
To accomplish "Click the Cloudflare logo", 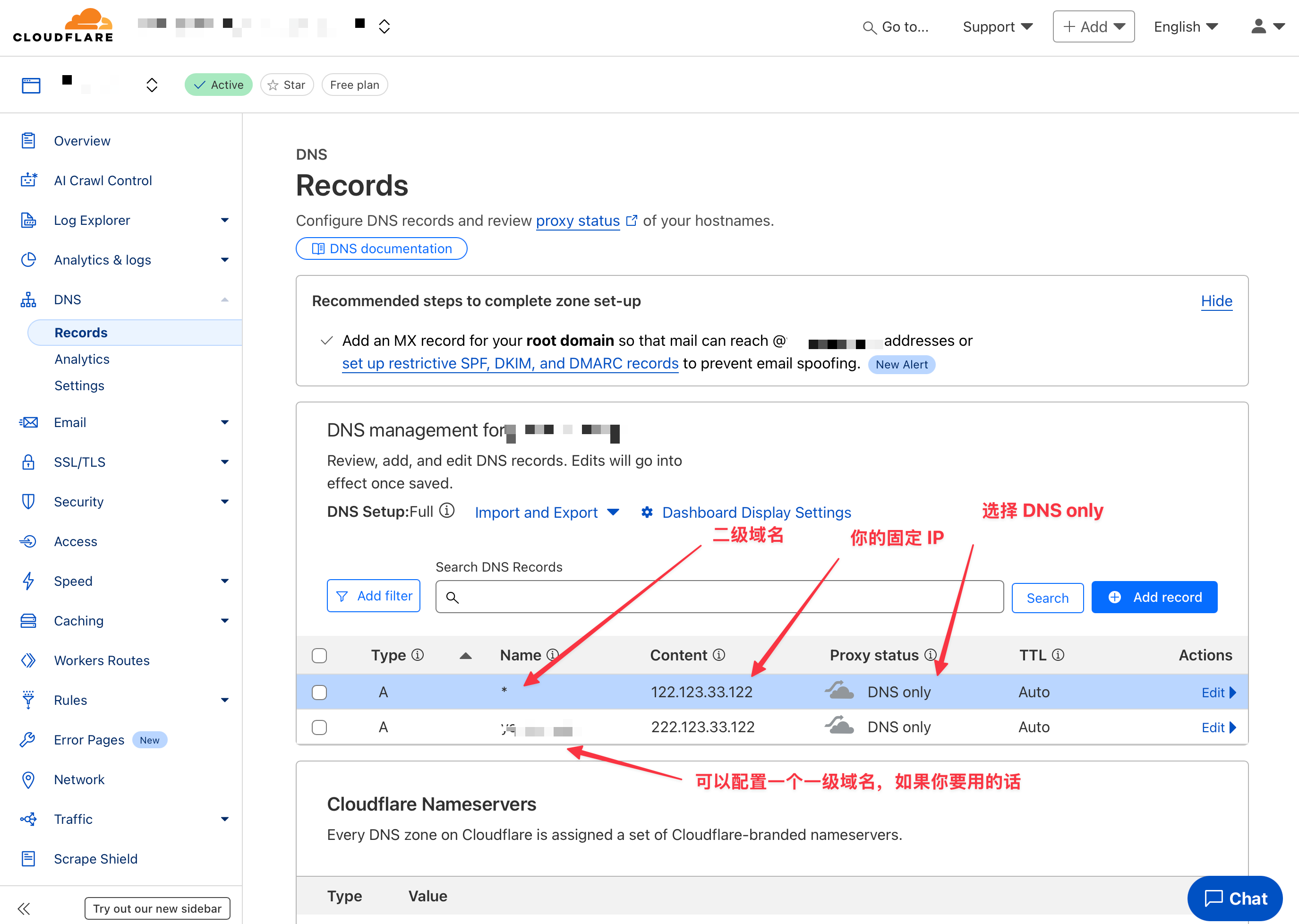I will click(x=63, y=26).
